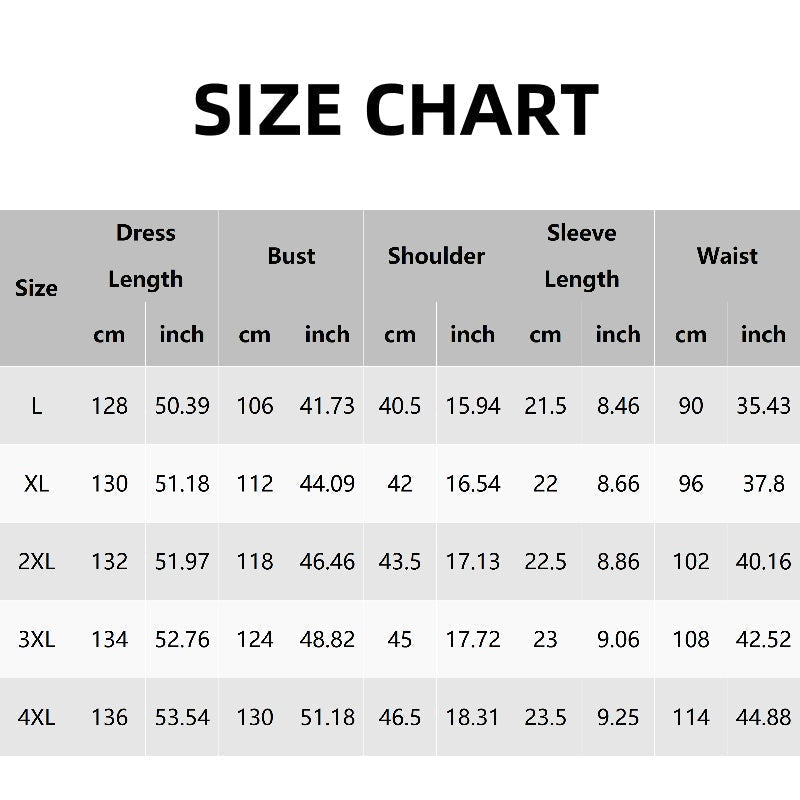The height and width of the screenshot is (800, 800).
Task: Select the XL size row label
Action: click(x=37, y=484)
